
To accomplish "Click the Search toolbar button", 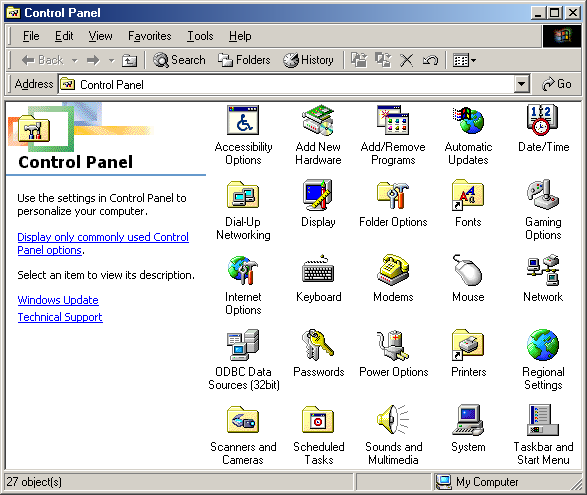I will (179, 60).
